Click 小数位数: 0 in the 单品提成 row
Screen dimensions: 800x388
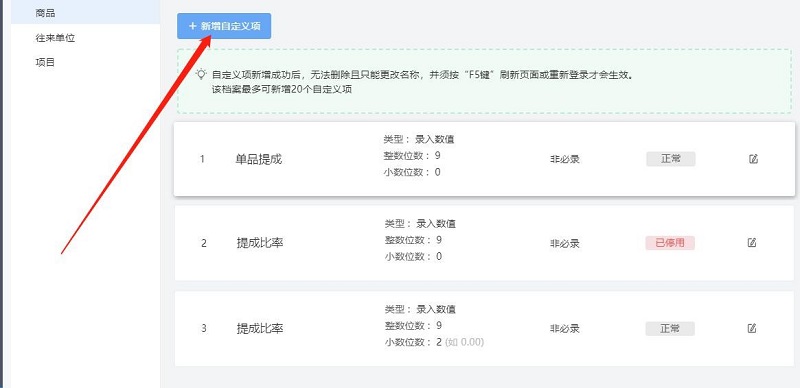(412, 172)
